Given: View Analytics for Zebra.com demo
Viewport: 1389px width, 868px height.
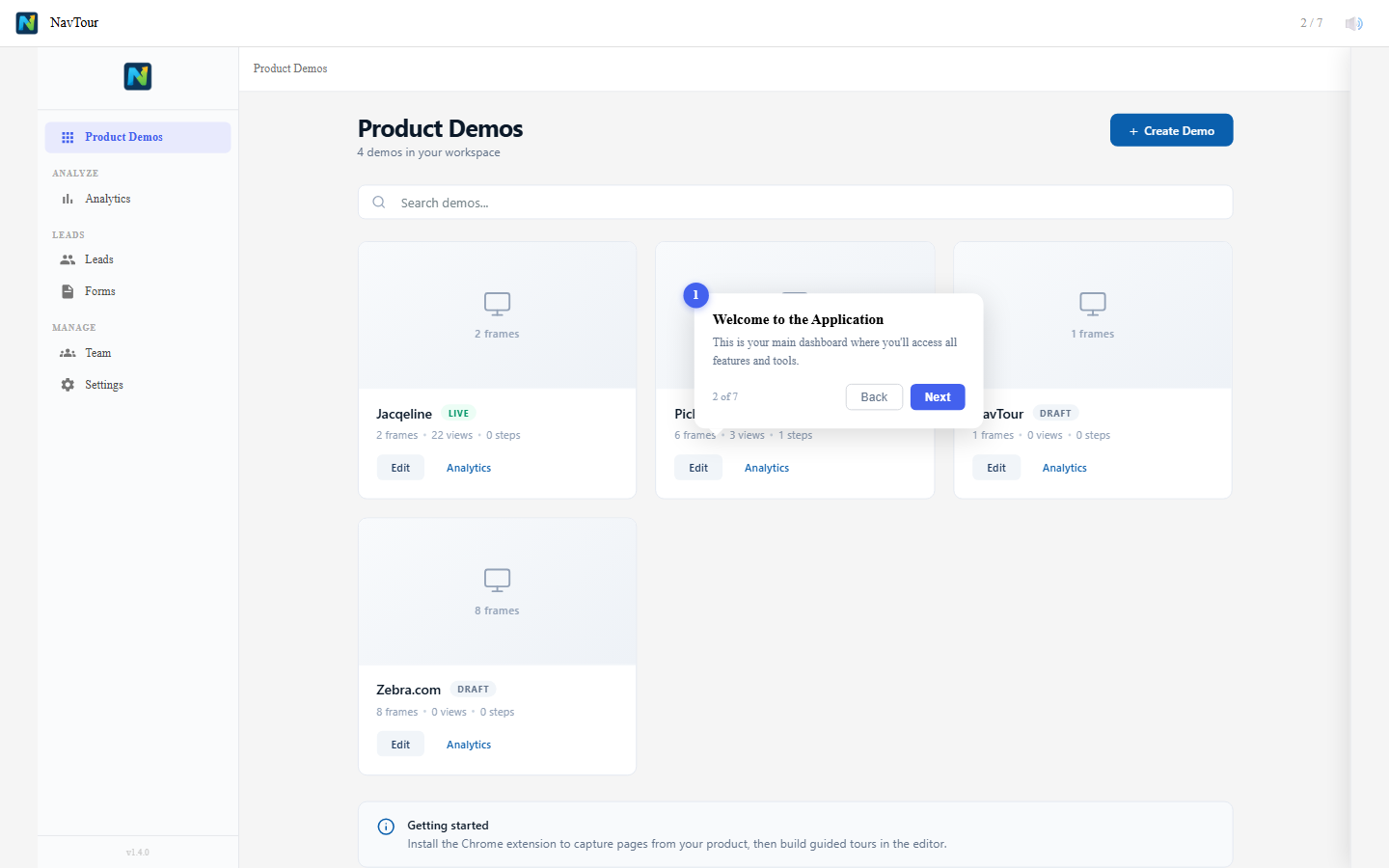Looking at the screenshot, I should point(469,745).
